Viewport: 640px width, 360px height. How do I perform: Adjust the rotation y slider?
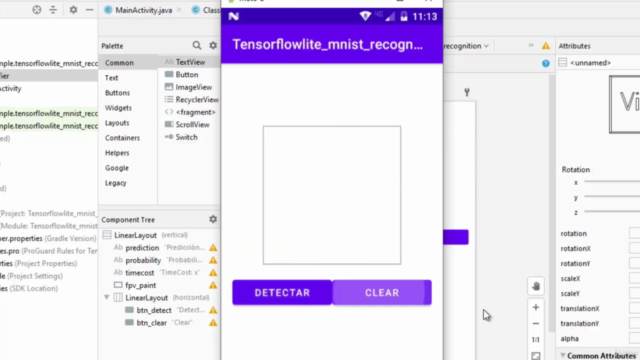[611, 197]
